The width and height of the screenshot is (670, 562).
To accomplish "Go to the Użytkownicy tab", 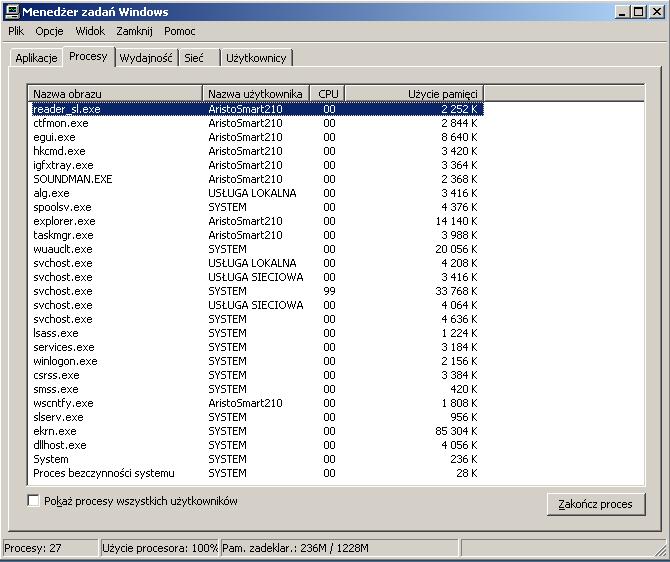I will [256, 58].
